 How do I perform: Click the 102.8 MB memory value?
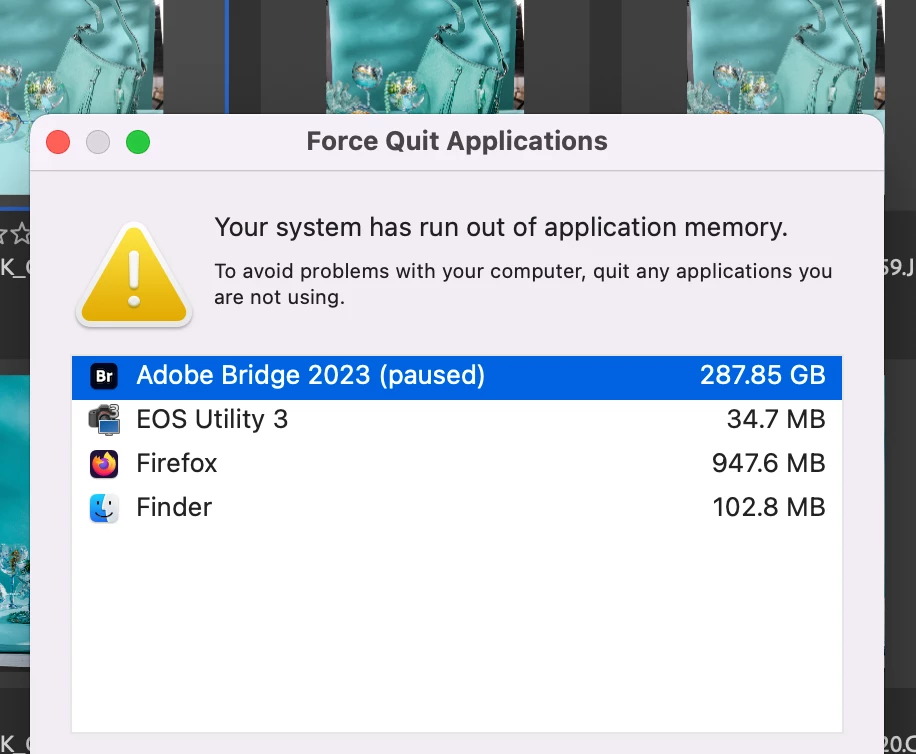pyautogui.click(x=769, y=508)
